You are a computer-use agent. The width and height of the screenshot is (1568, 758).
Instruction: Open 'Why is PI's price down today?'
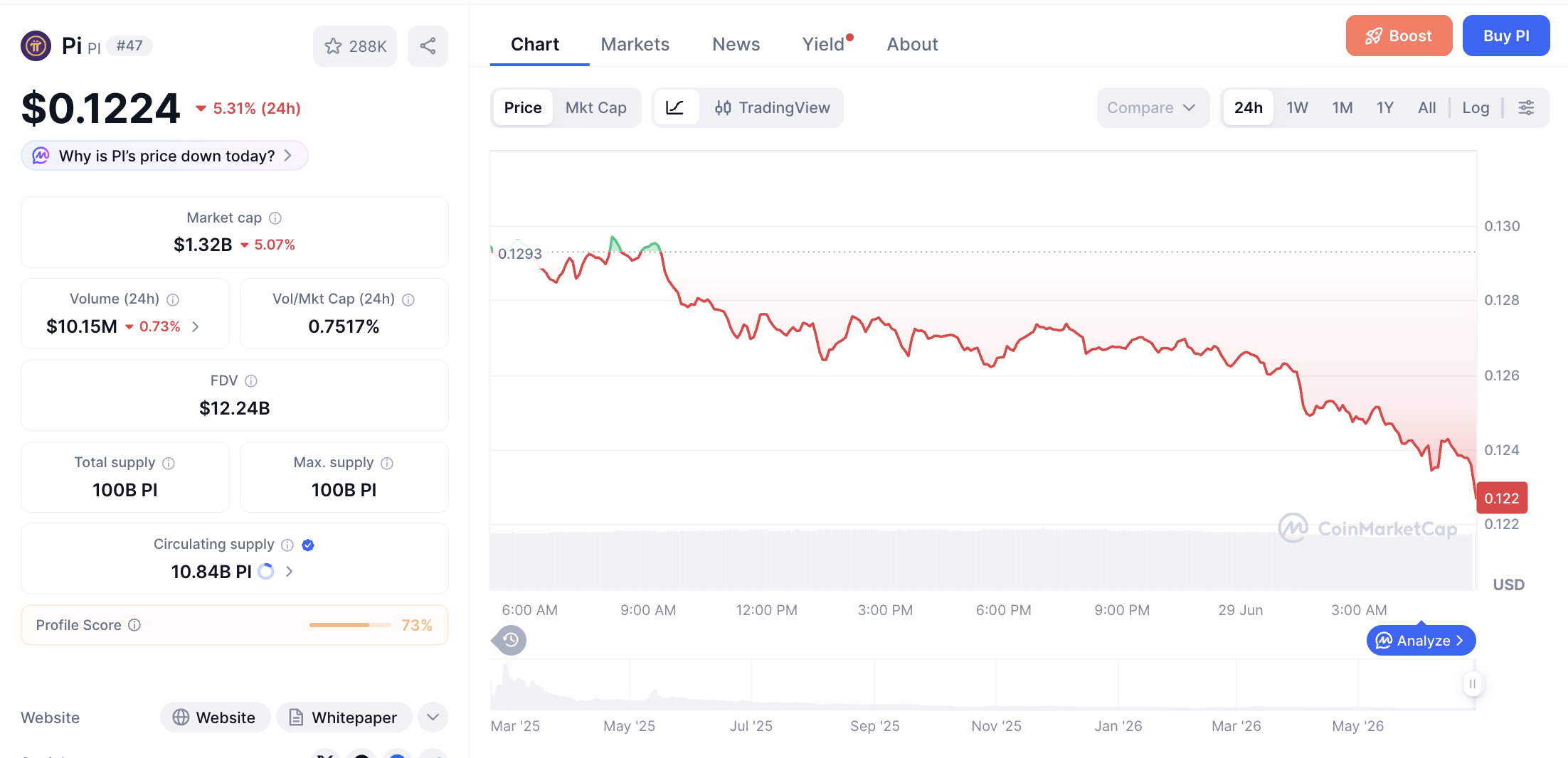click(x=164, y=156)
